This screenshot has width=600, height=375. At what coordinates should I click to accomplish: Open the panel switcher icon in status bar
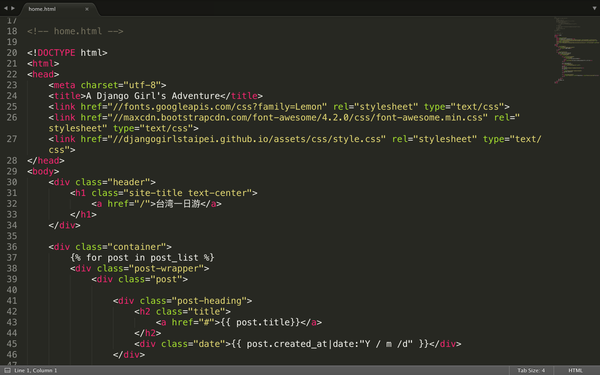pos(7,370)
